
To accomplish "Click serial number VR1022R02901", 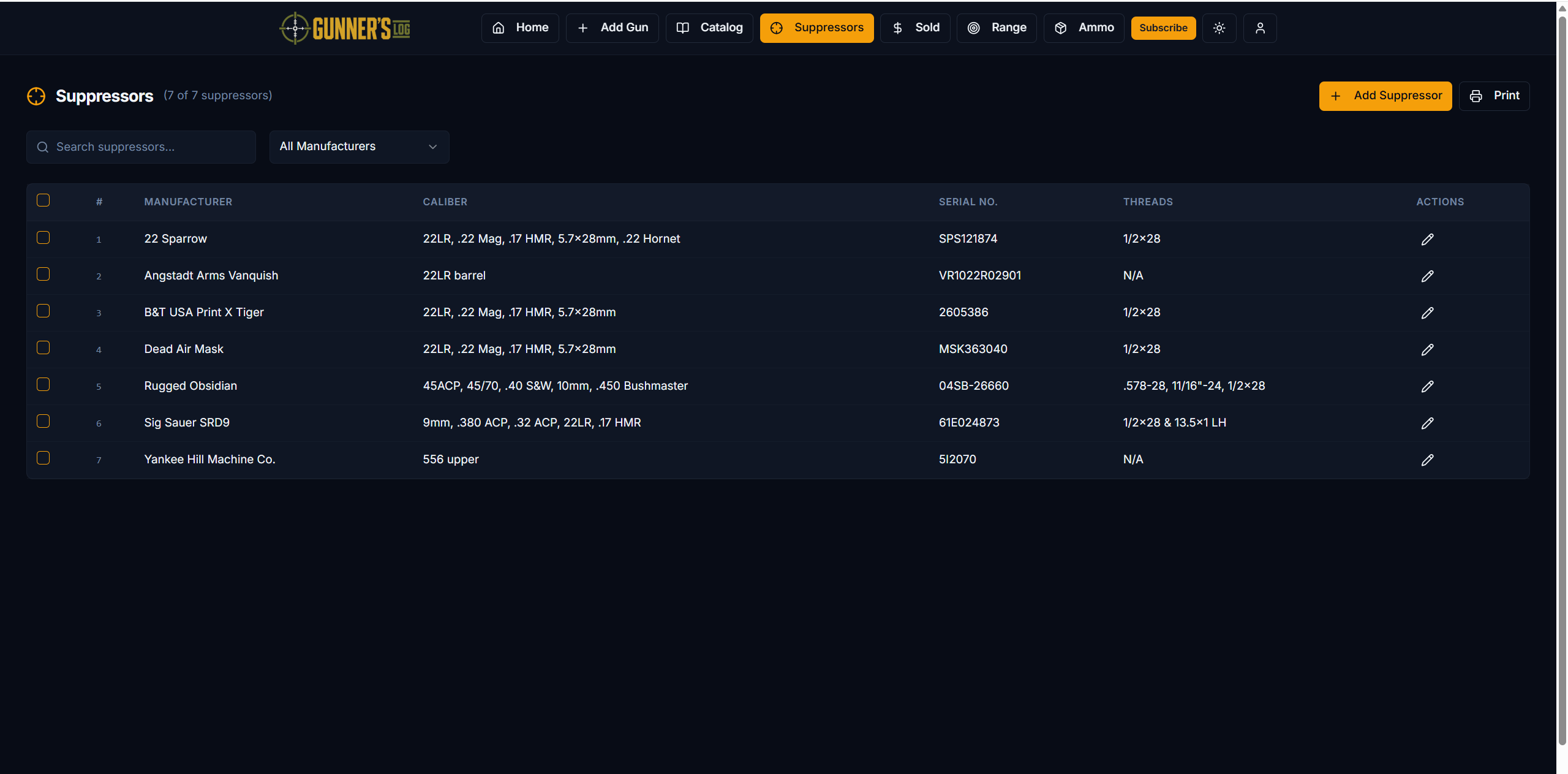I will point(979,275).
